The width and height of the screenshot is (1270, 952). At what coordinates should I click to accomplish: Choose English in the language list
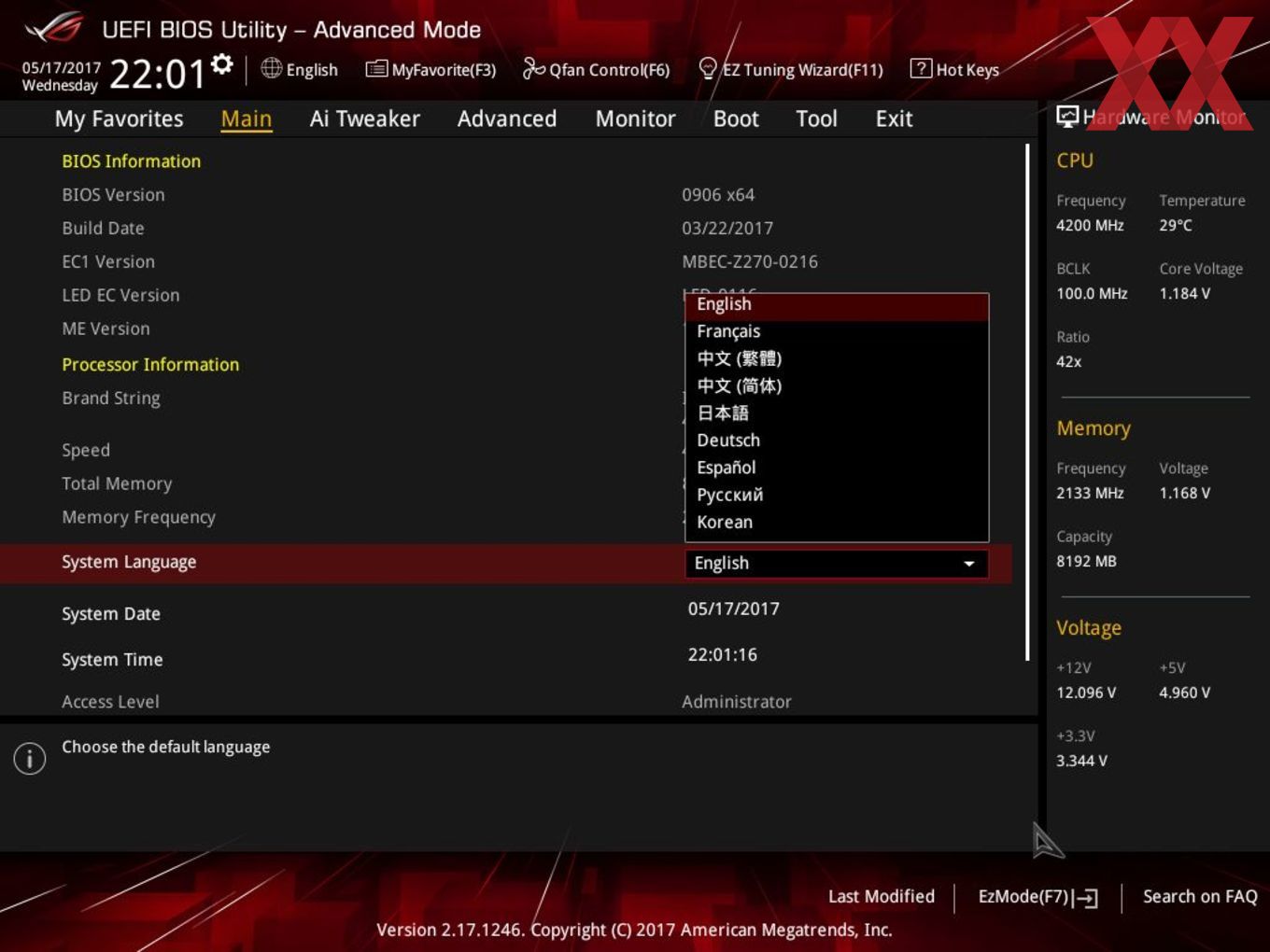(x=837, y=305)
